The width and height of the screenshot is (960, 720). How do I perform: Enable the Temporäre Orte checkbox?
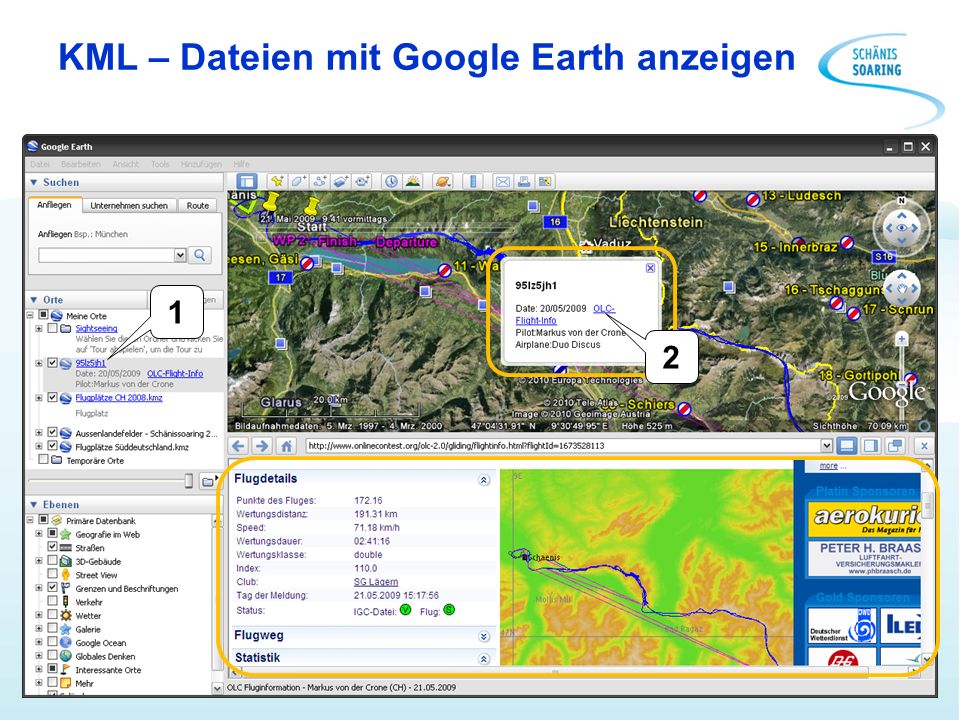[x=43, y=459]
